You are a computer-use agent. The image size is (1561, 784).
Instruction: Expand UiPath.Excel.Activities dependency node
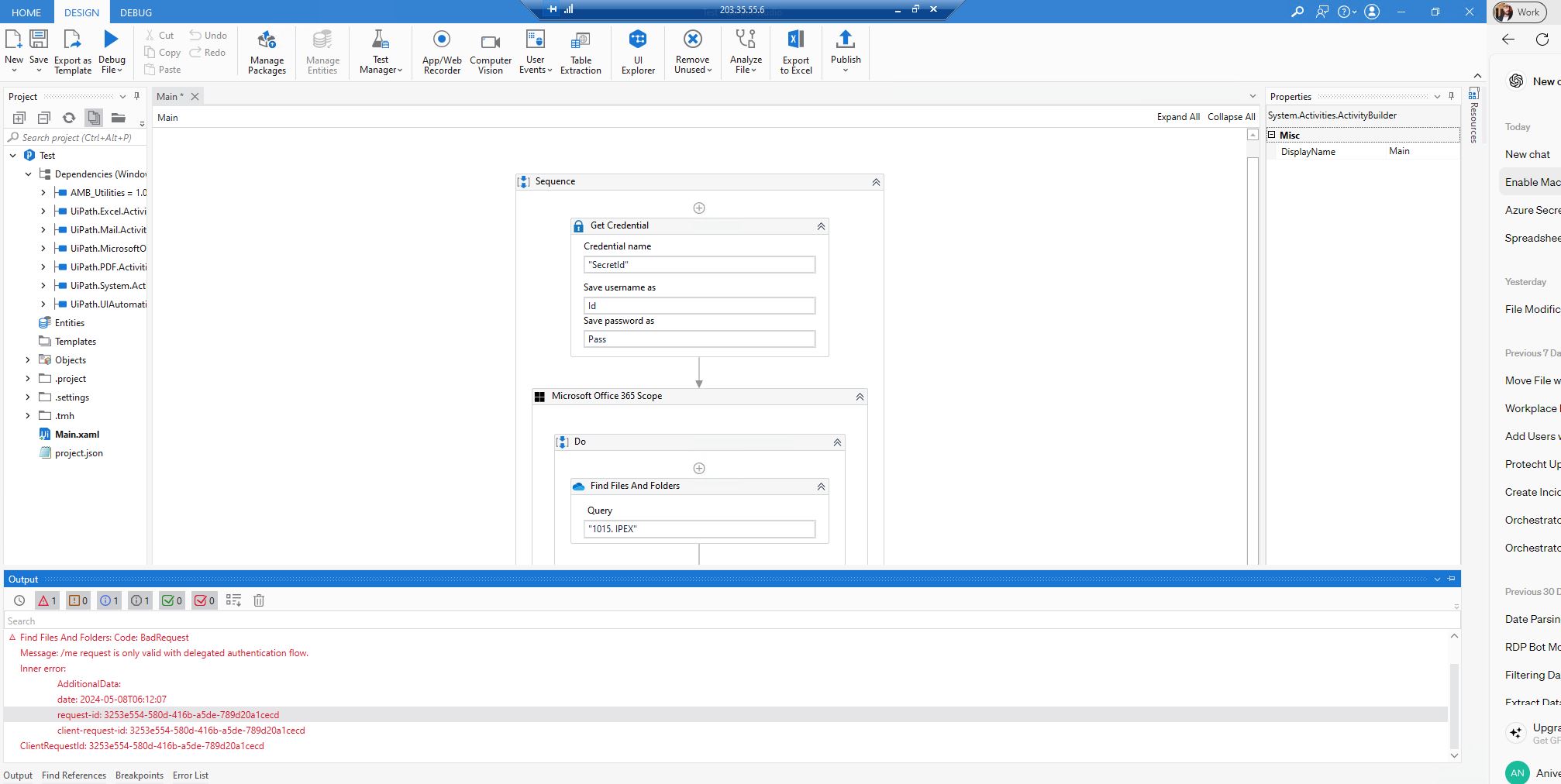[43, 211]
